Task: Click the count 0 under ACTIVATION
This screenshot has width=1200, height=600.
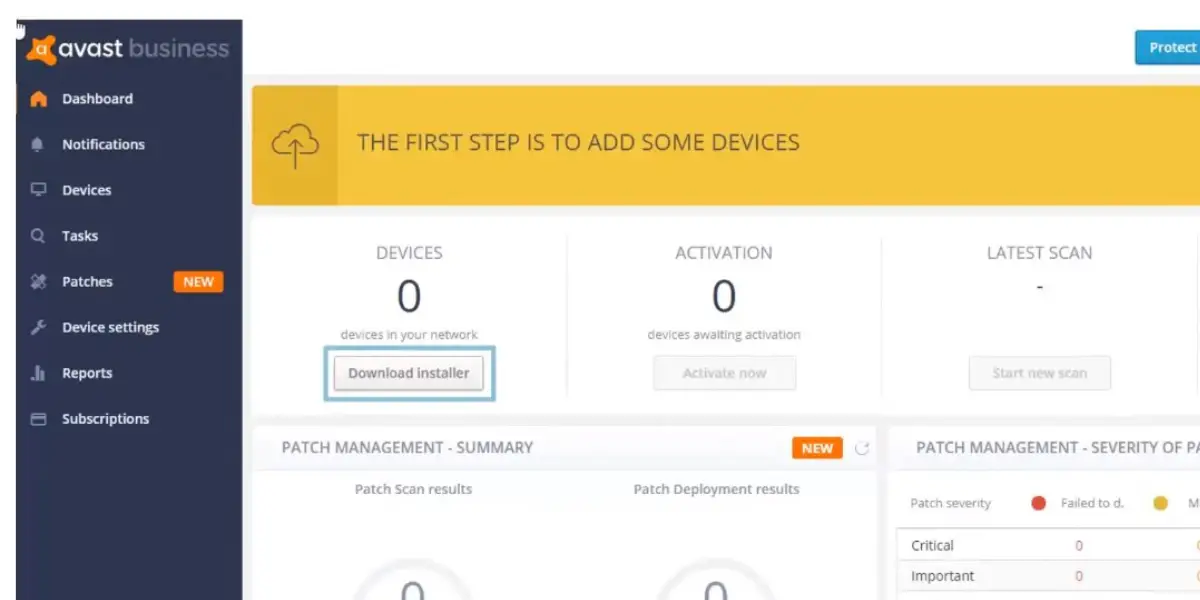Action: pos(724,296)
